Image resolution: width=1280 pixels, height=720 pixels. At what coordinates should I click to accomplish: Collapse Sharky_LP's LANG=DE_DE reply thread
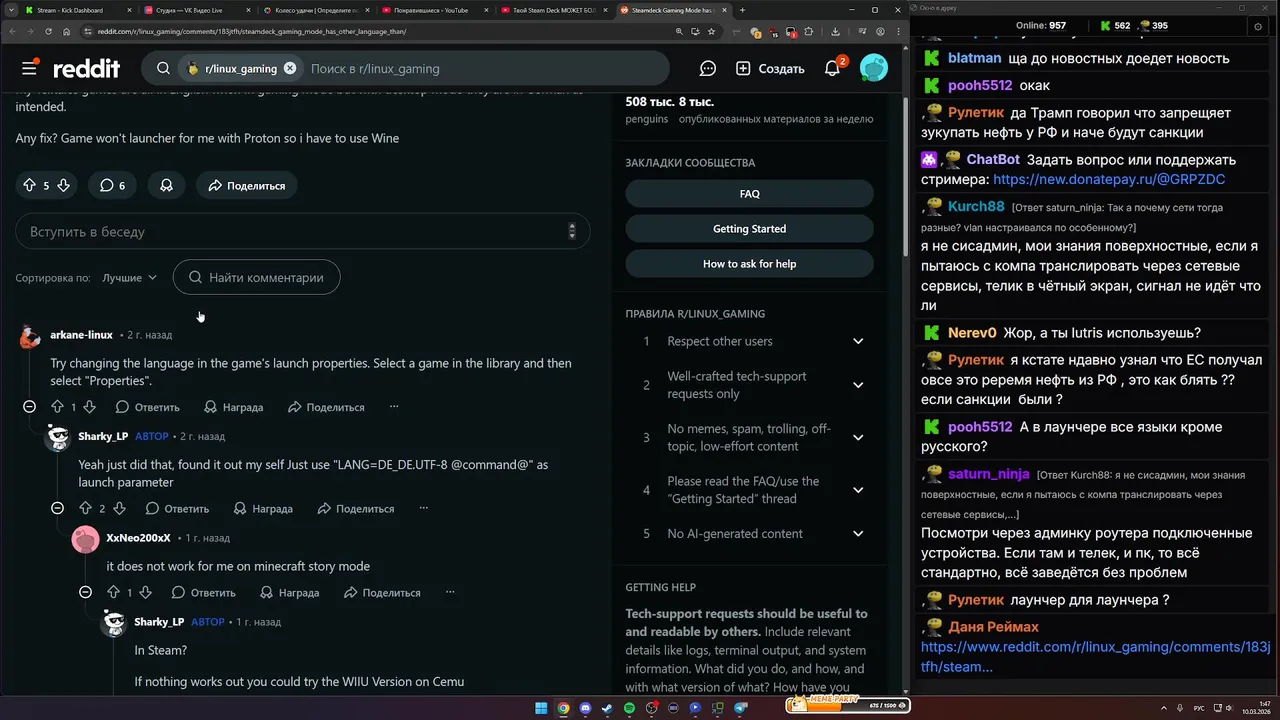tap(58, 508)
